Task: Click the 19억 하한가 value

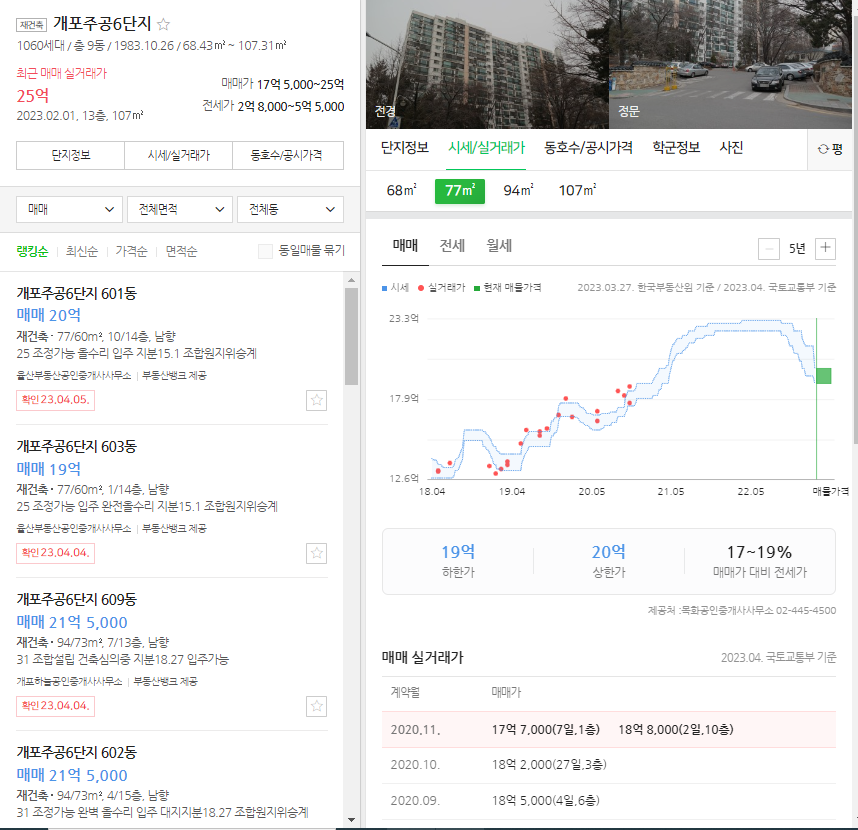Action: pos(458,552)
